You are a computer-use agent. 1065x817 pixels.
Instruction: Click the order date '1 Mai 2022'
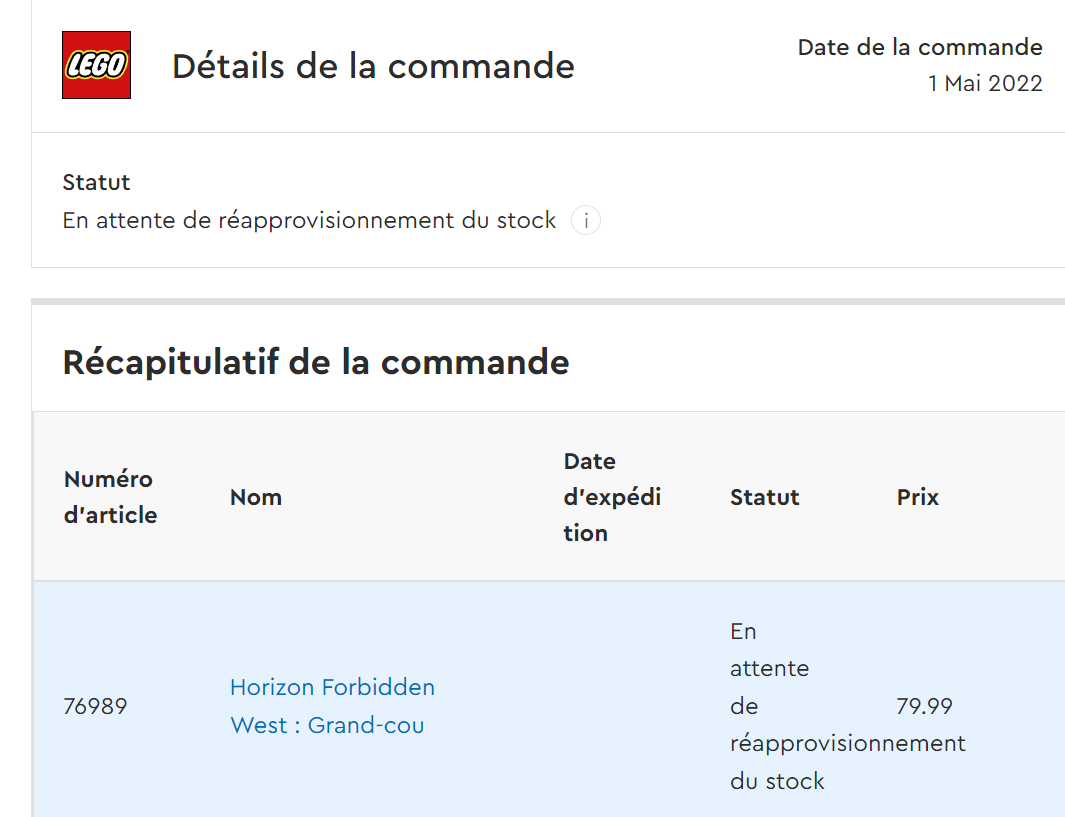tap(984, 84)
